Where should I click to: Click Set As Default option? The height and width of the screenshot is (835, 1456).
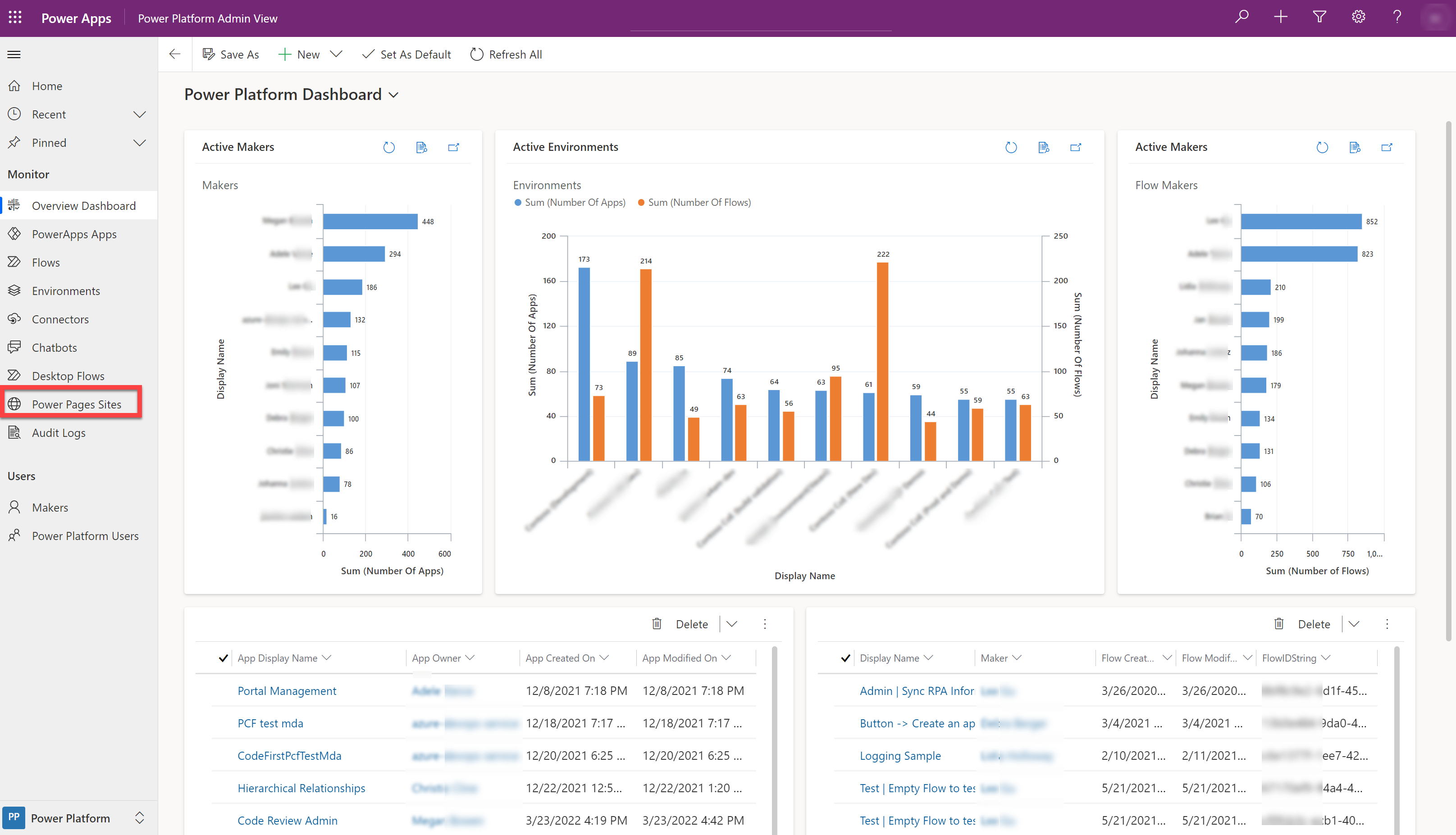[407, 54]
